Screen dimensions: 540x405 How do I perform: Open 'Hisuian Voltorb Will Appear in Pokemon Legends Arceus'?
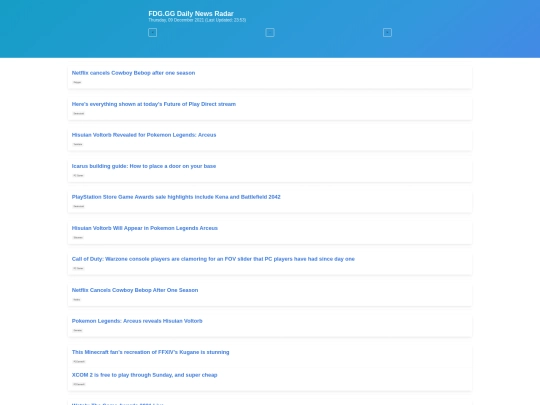(x=145, y=228)
